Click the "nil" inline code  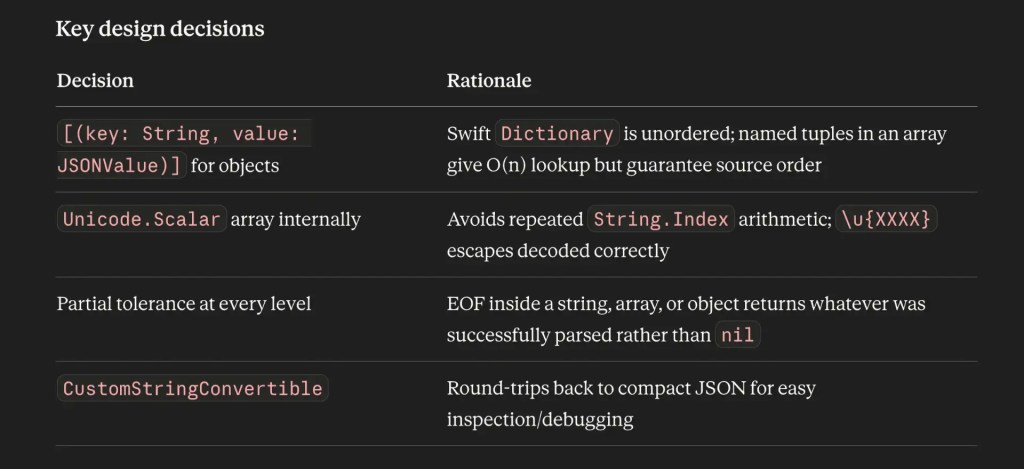click(738, 335)
